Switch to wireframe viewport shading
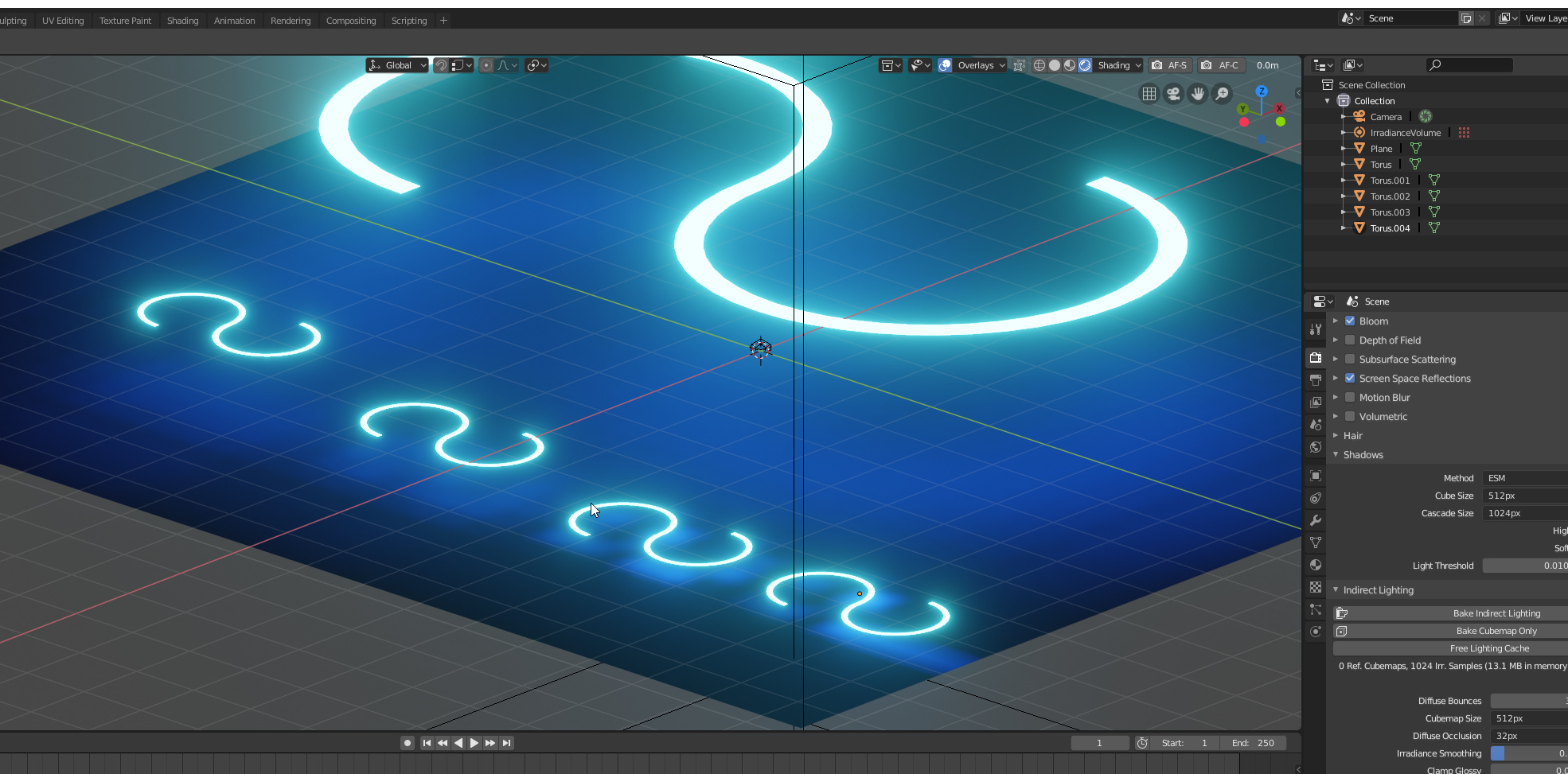The height and width of the screenshot is (774, 1568). click(1039, 65)
